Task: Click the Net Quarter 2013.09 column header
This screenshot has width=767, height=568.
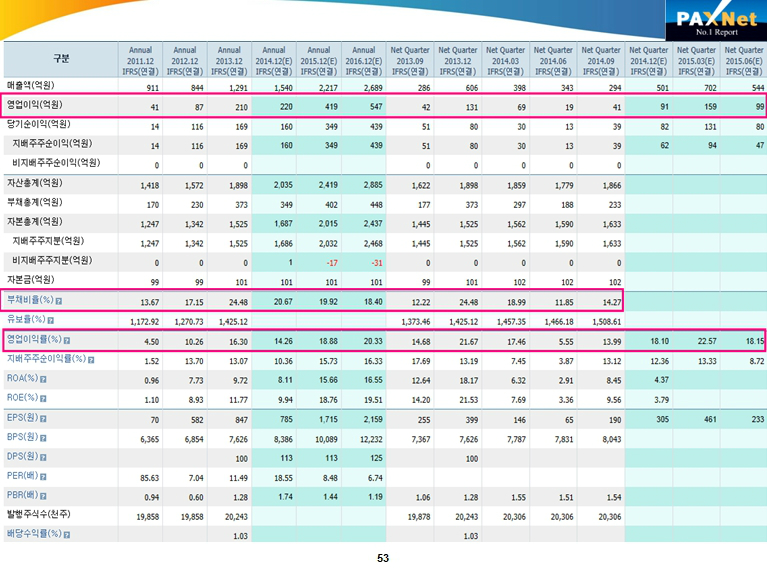Action: (410, 60)
